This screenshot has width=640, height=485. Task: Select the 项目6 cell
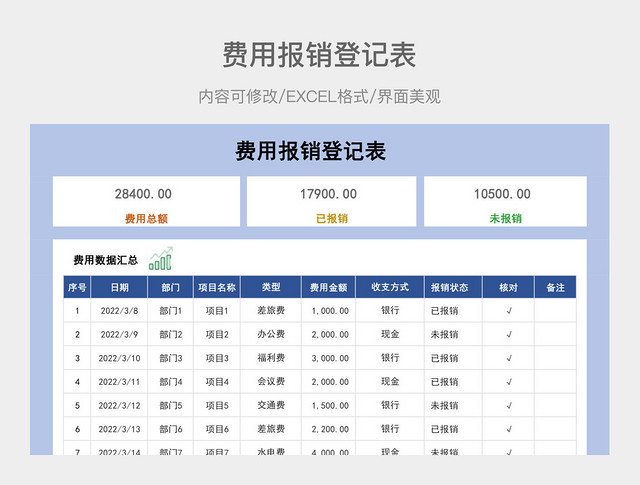217,429
